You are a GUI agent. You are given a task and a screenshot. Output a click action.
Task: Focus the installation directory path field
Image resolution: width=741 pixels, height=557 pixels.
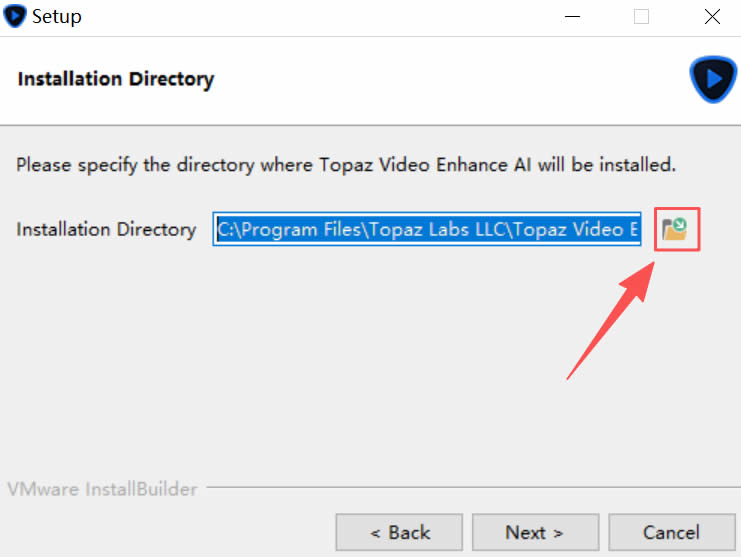(x=428, y=230)
